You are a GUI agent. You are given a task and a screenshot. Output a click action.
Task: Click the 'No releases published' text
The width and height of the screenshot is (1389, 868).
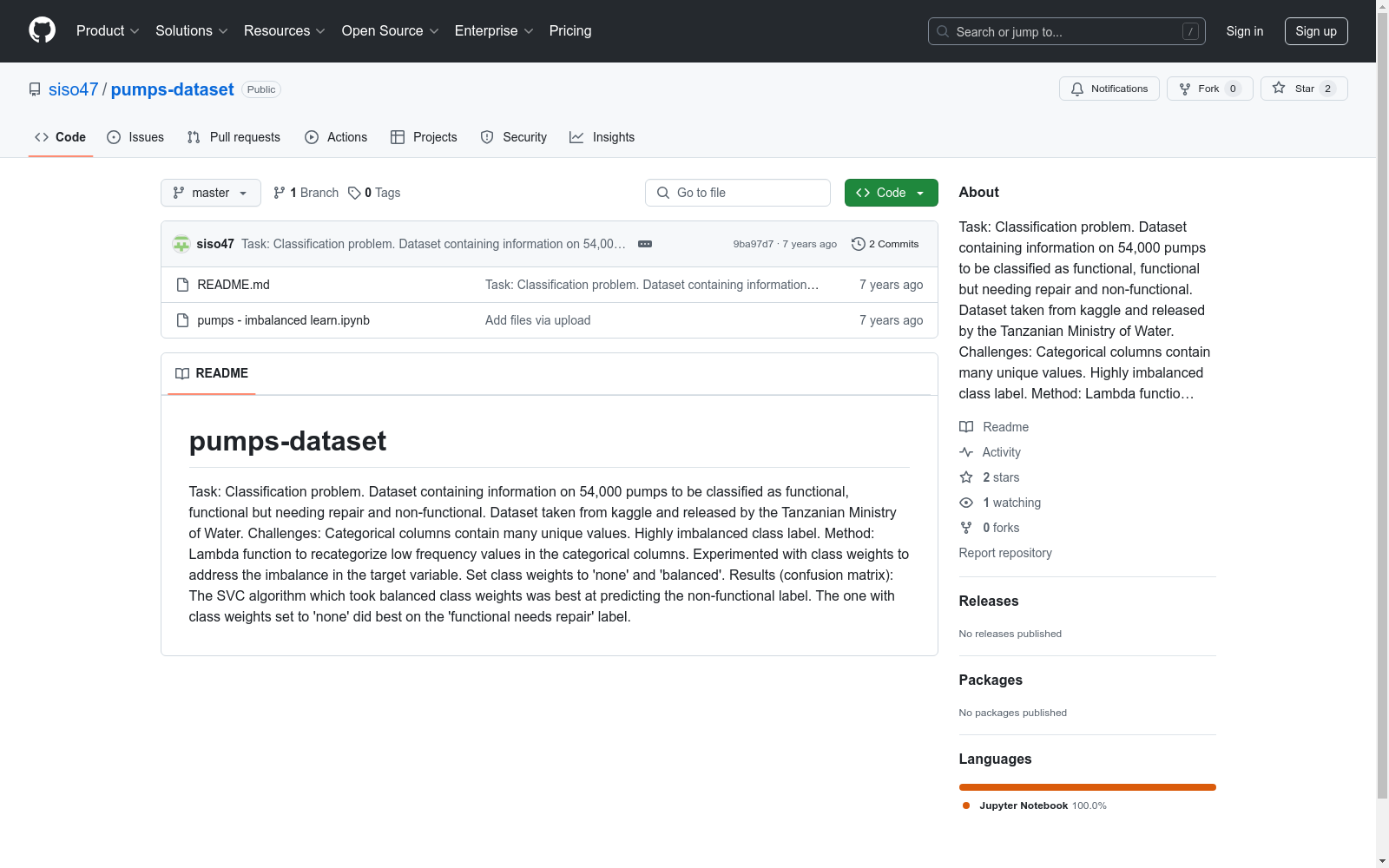(x=1010, y=634)
